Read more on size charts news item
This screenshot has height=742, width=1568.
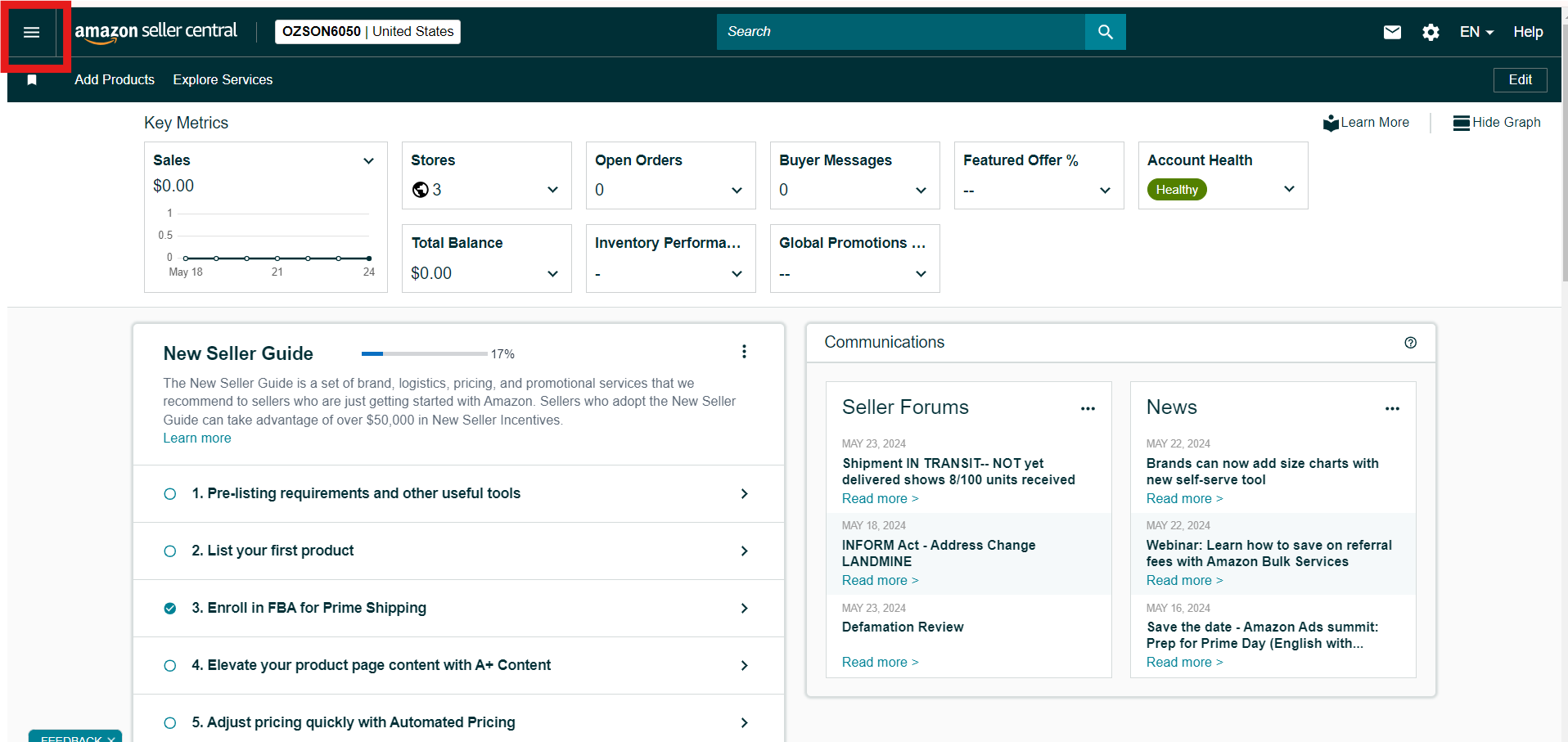[1185, 499]
